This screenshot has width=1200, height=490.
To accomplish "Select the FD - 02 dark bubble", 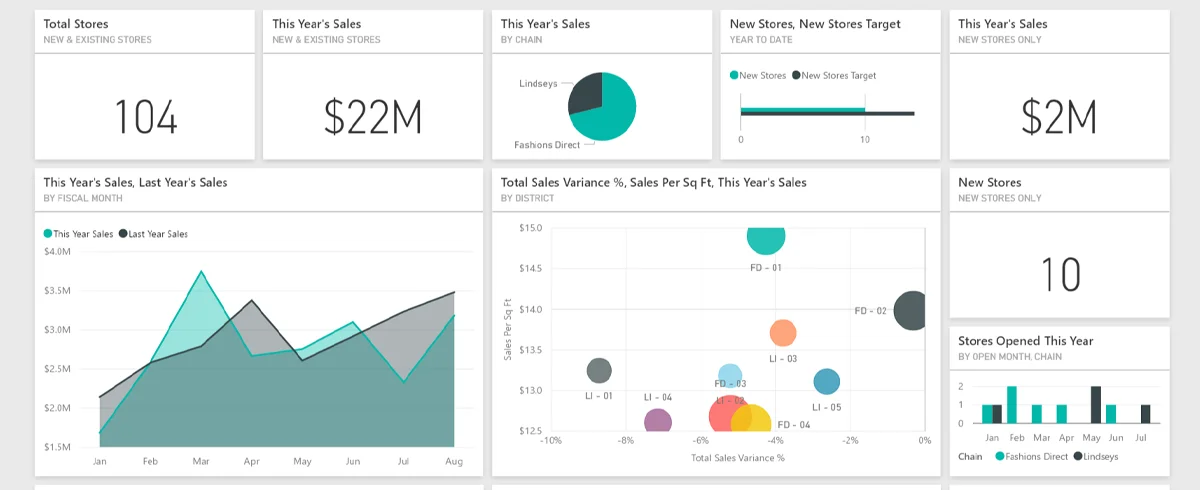I will [x=910, y=310].
